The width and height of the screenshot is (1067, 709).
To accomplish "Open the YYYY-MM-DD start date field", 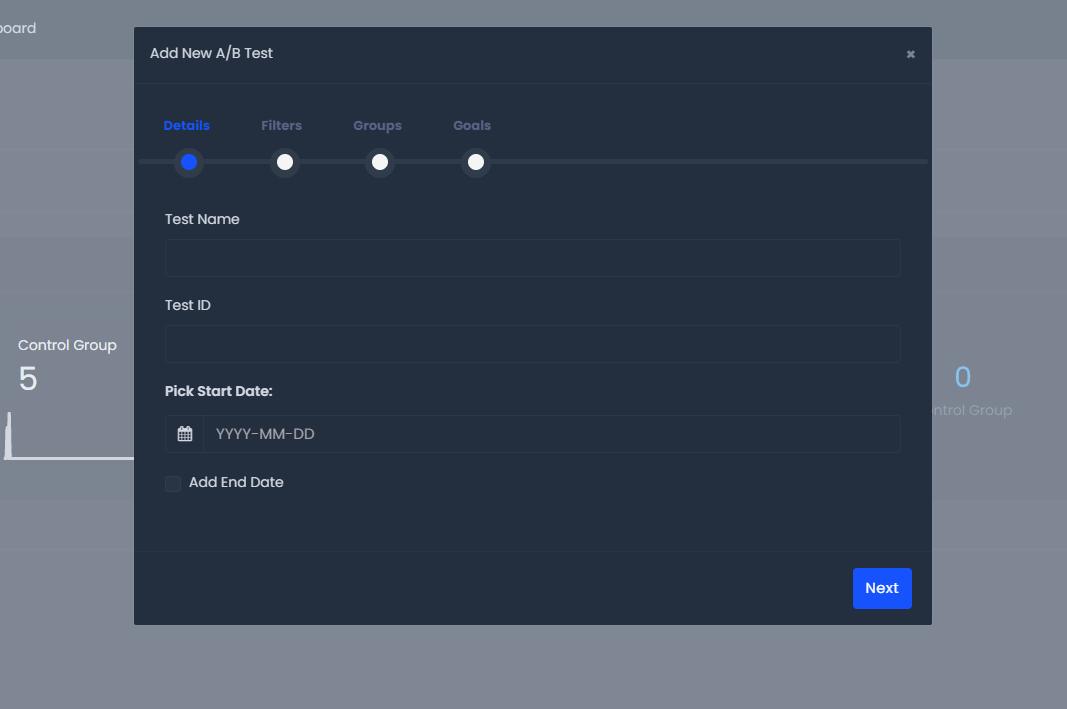I will point(552,434).
